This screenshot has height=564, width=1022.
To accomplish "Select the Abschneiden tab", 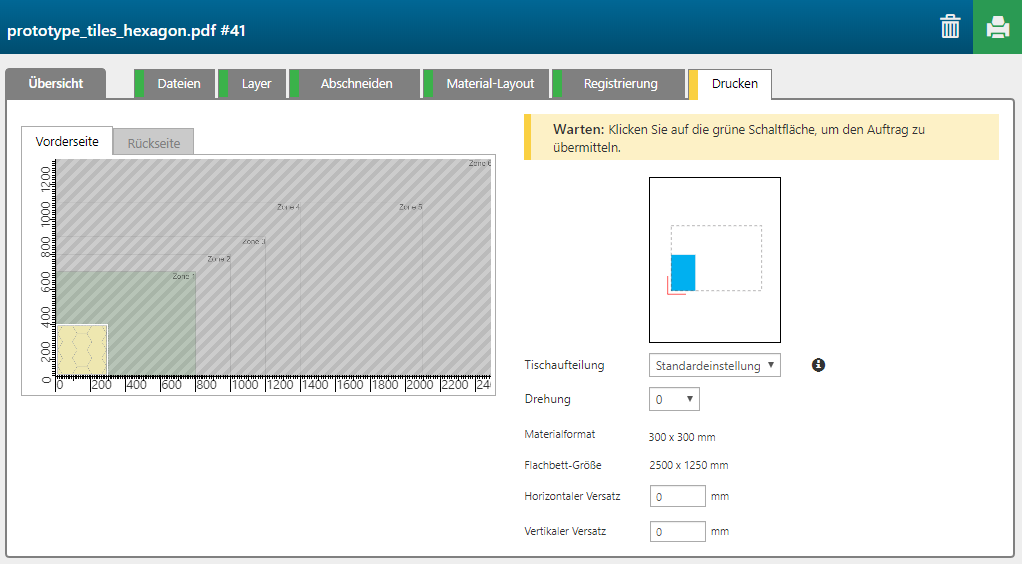I will click(x=356, y=84).
